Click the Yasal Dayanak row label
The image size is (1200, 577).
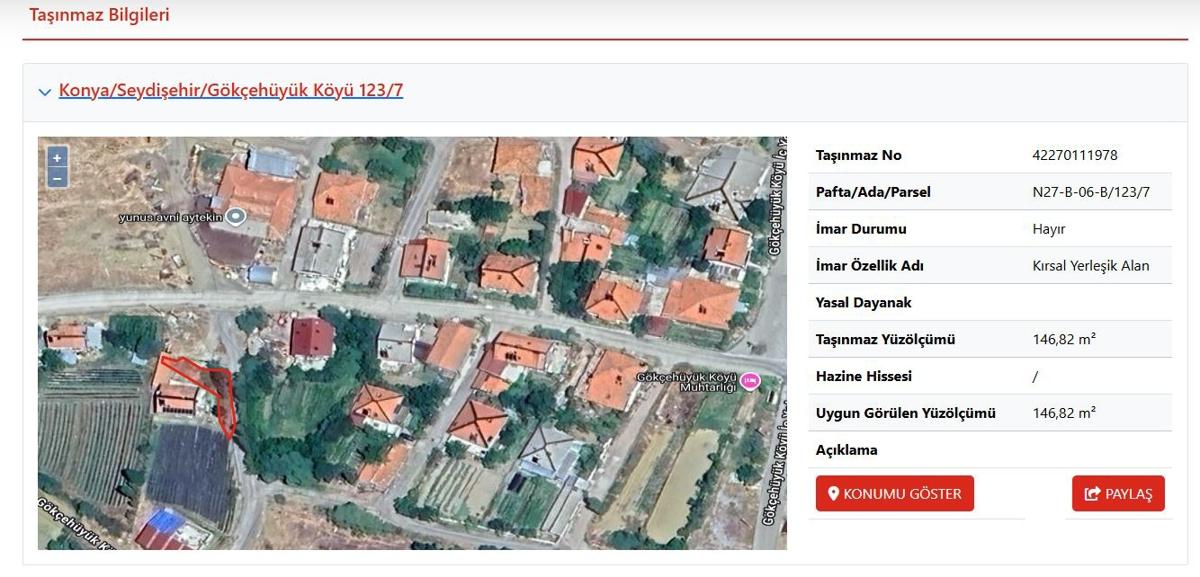863,303
